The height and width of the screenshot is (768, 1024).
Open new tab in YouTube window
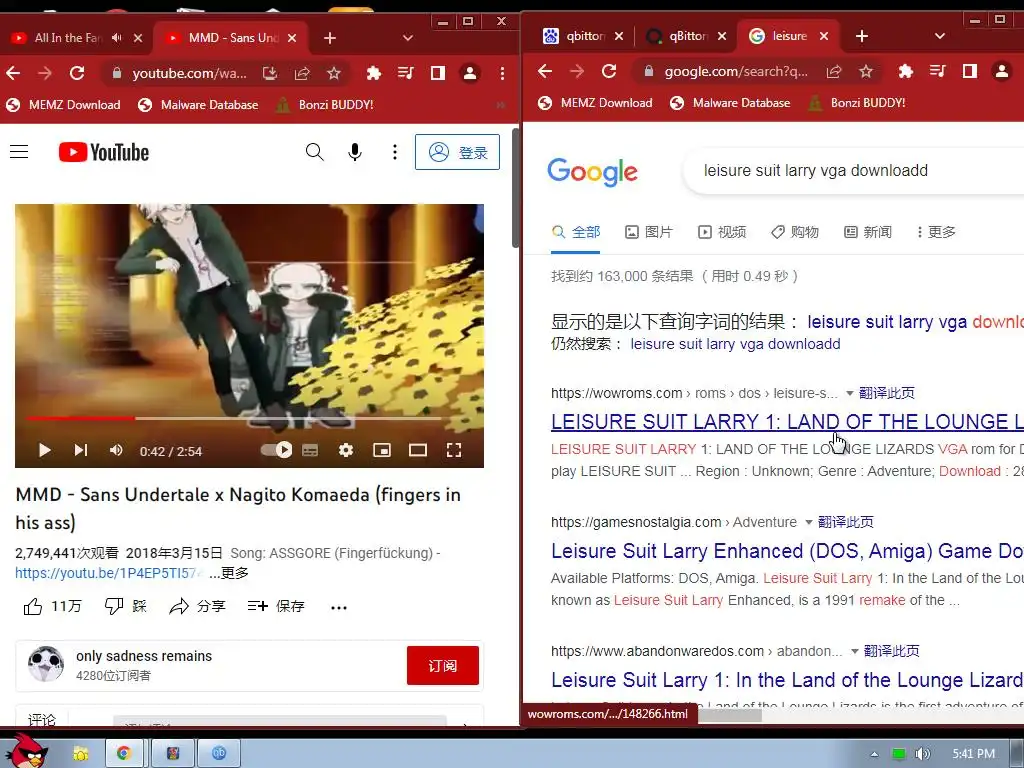coord(330,38)
